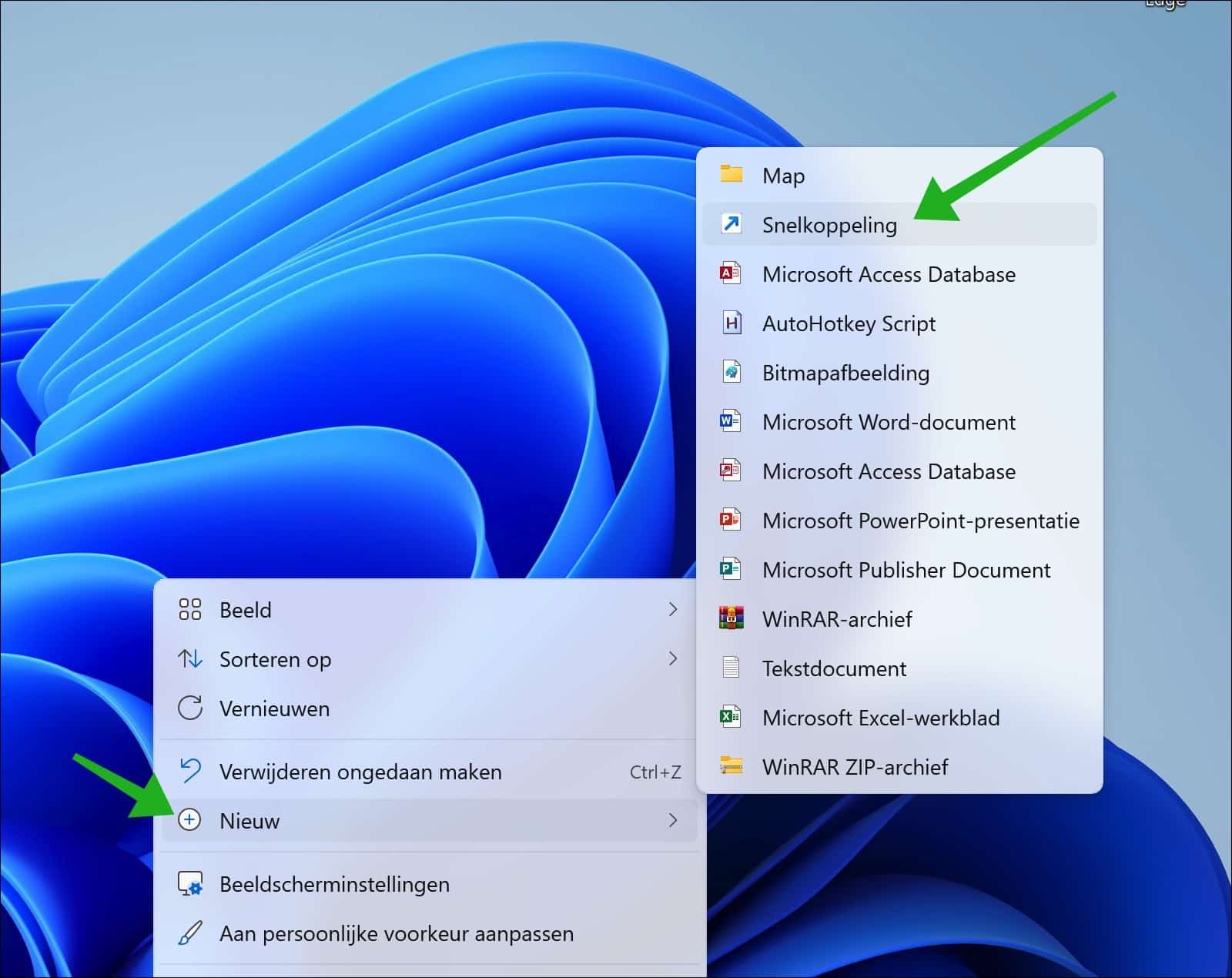This screenshot has width=1232, height=978.
Task: Select the WinRAR-archief books icon
Action: click(731, 619)
